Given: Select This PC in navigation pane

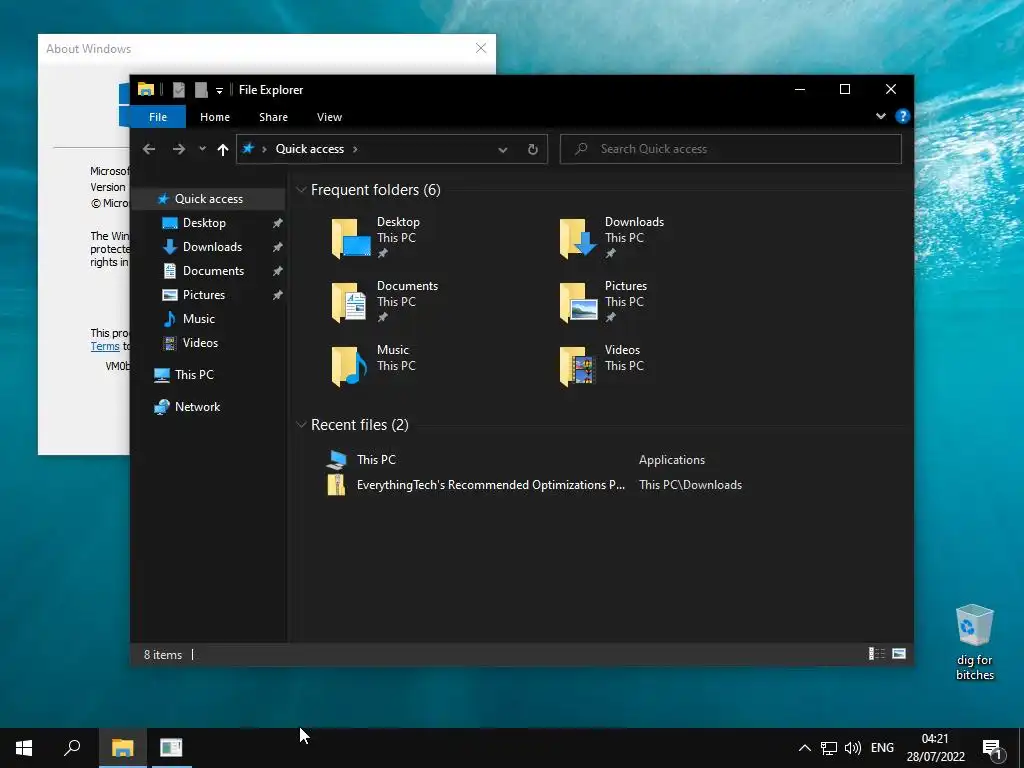Looking at the screenshot, I should point(194,375).
